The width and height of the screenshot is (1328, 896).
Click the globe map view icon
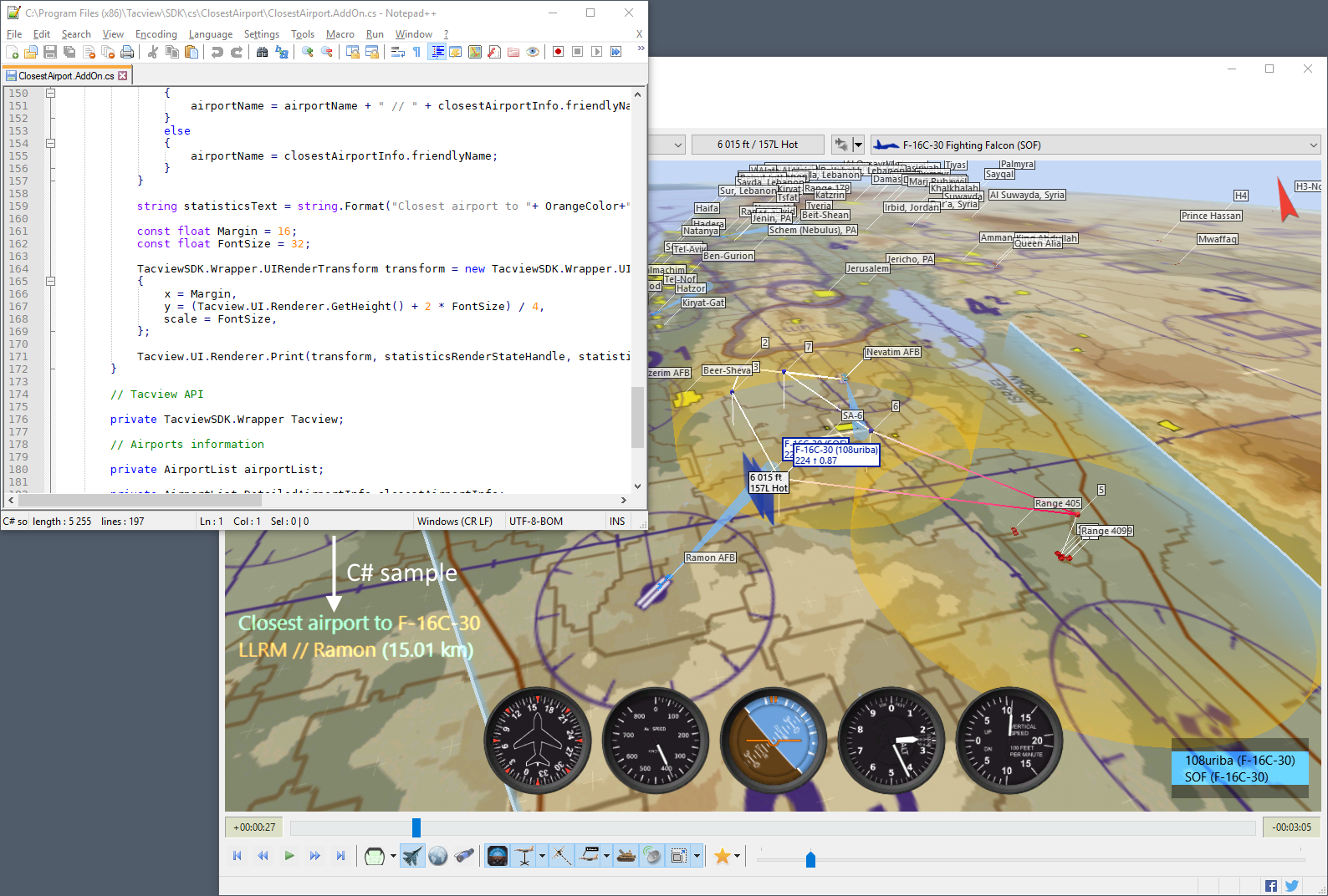point(438,856)
